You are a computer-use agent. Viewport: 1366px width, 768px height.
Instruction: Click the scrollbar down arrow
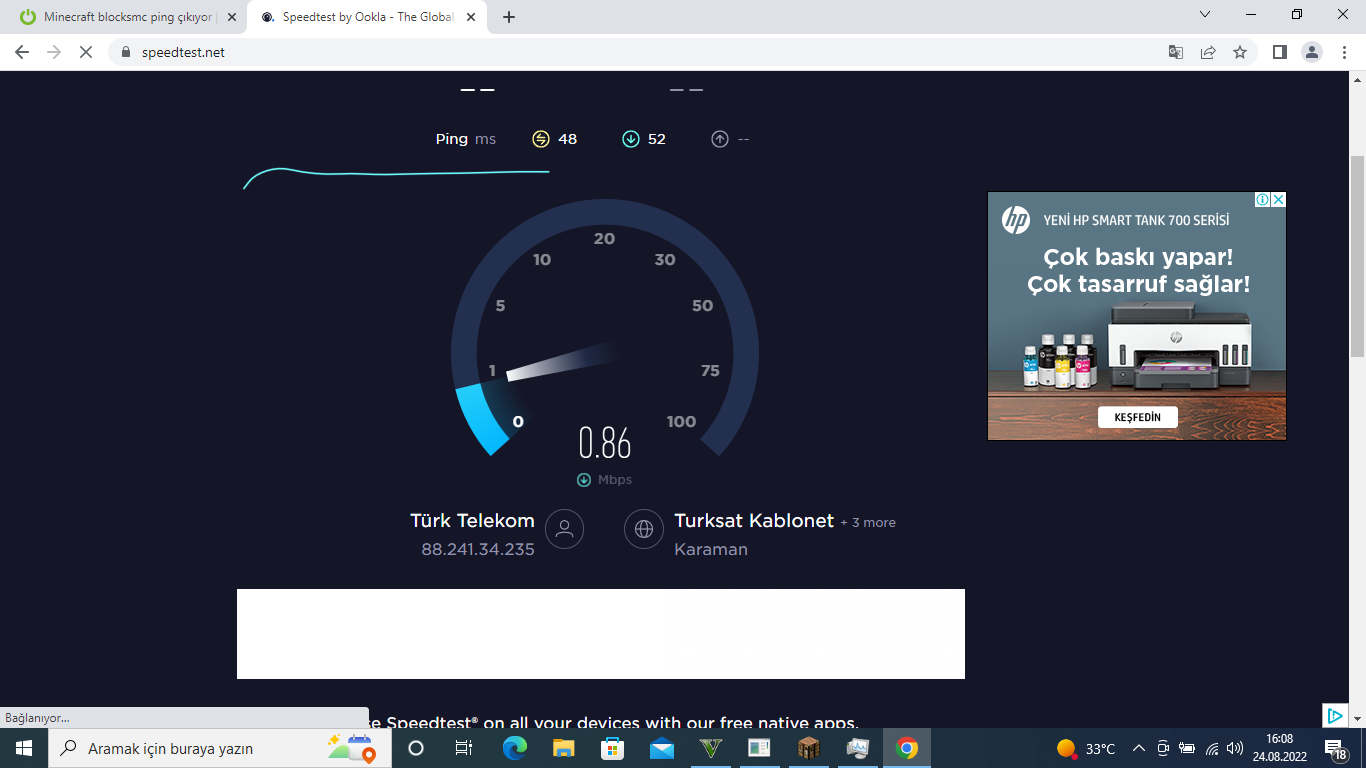tap(1357, 719)
